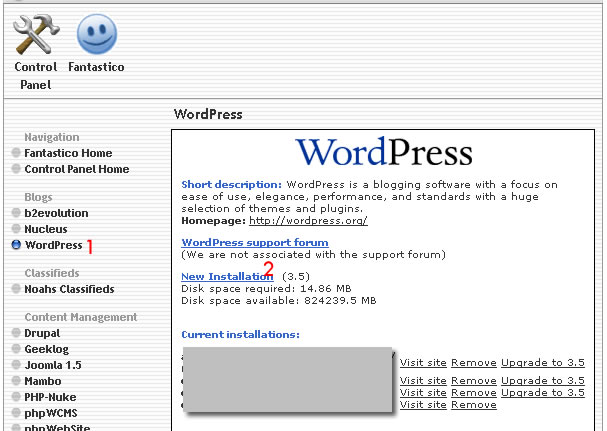Click Fantastico label under smiley
This screenshot has width=607, height=431.
96,67
